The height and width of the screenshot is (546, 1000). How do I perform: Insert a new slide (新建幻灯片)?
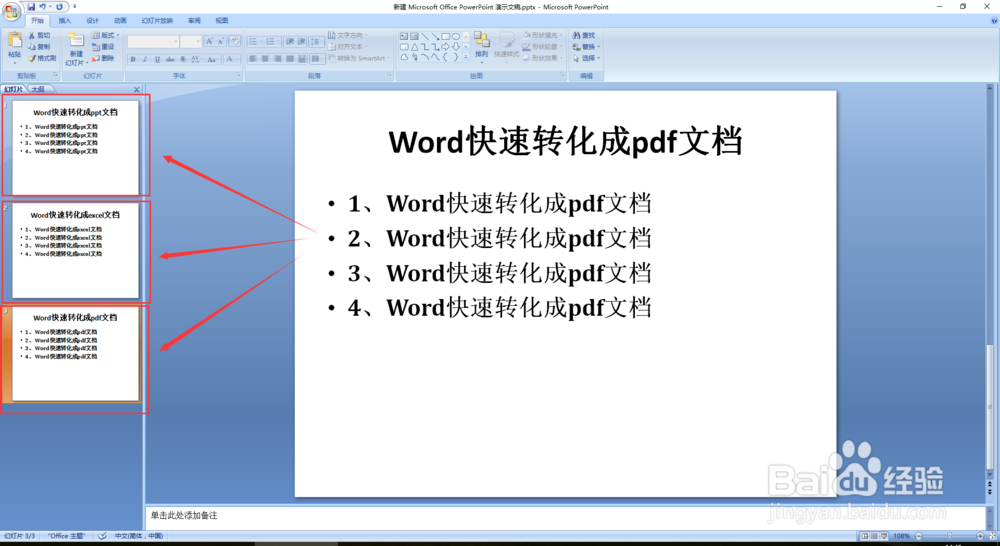point(77,48)
